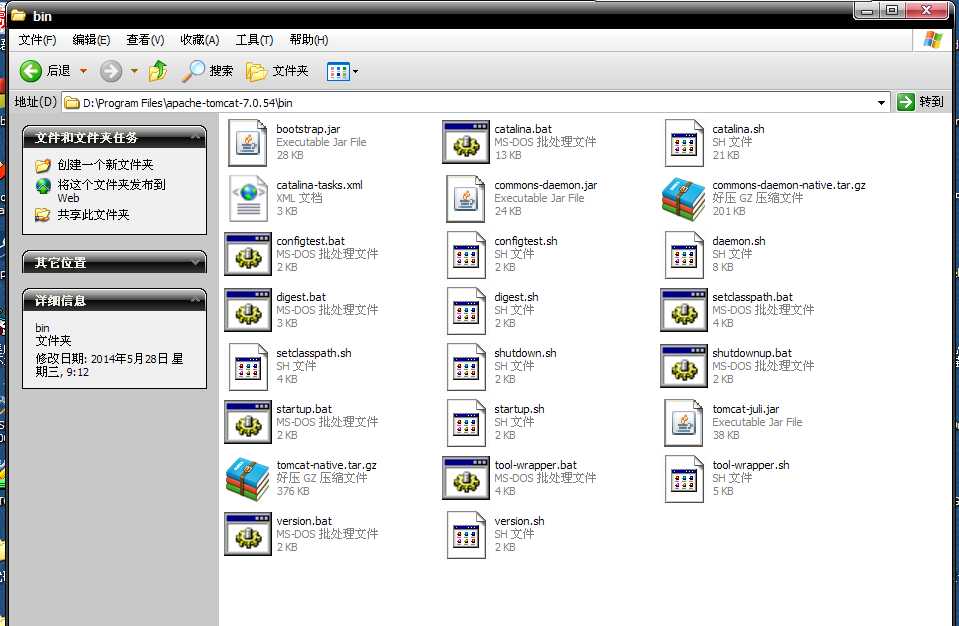Click the daemon.sh file name

point(739,241)
